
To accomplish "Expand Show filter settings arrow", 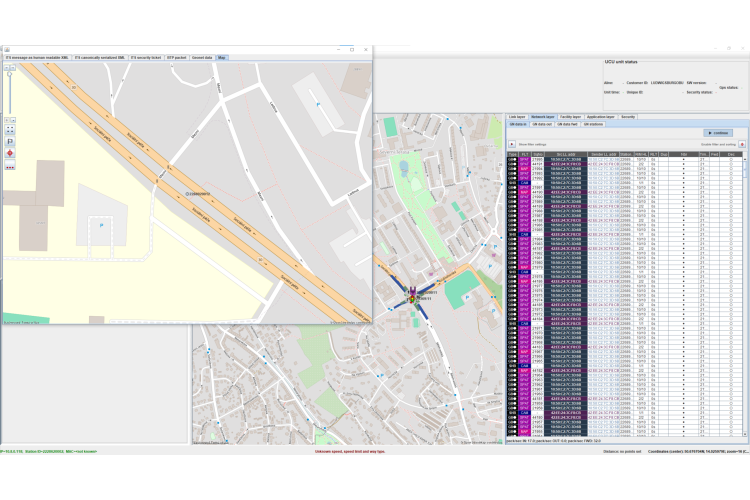I will (513, 144).
